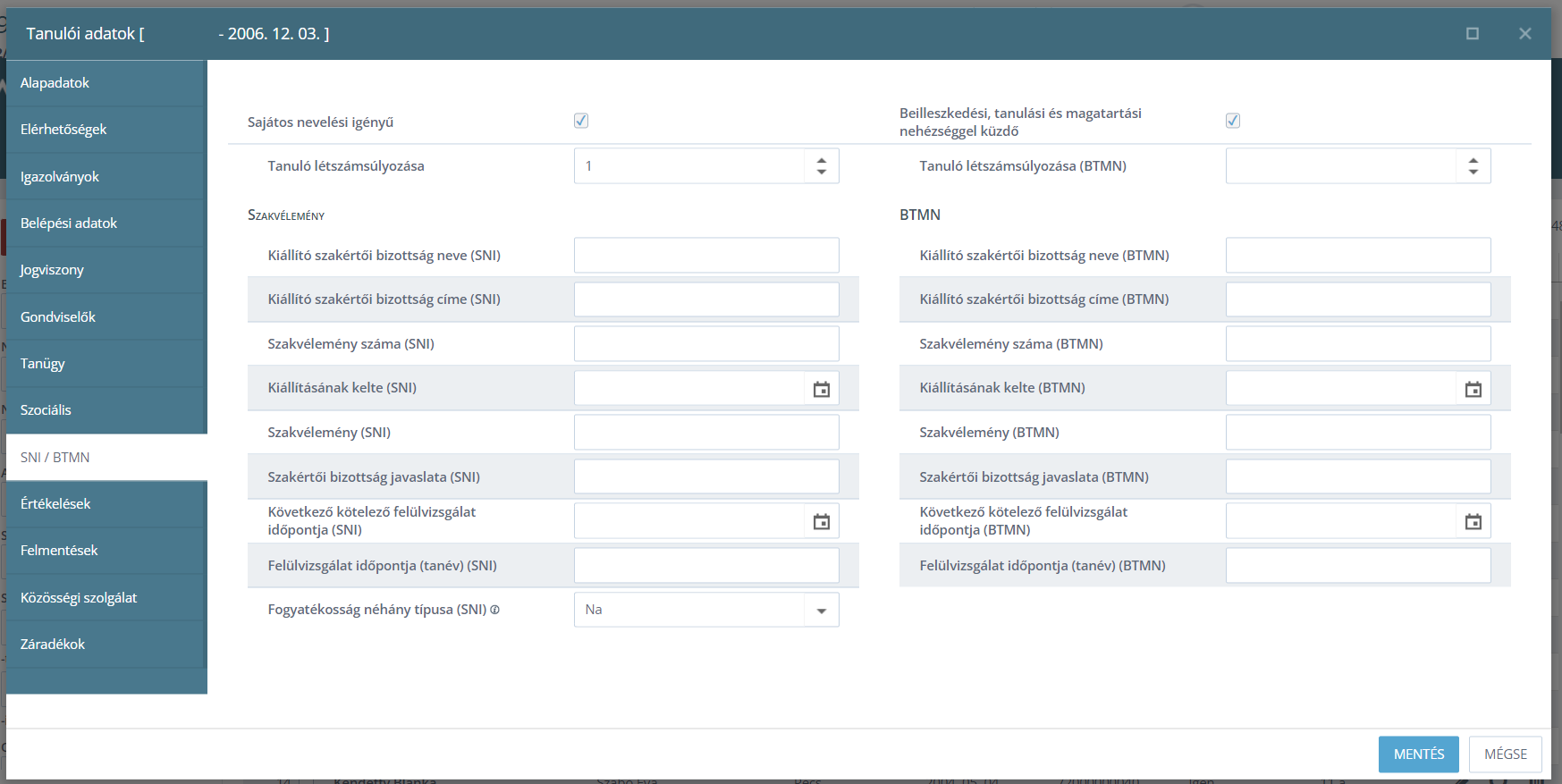The image size is (1562, 784).
Task: Click Szakvélemény (BTMN) text field
Action: pos(1358,433)
